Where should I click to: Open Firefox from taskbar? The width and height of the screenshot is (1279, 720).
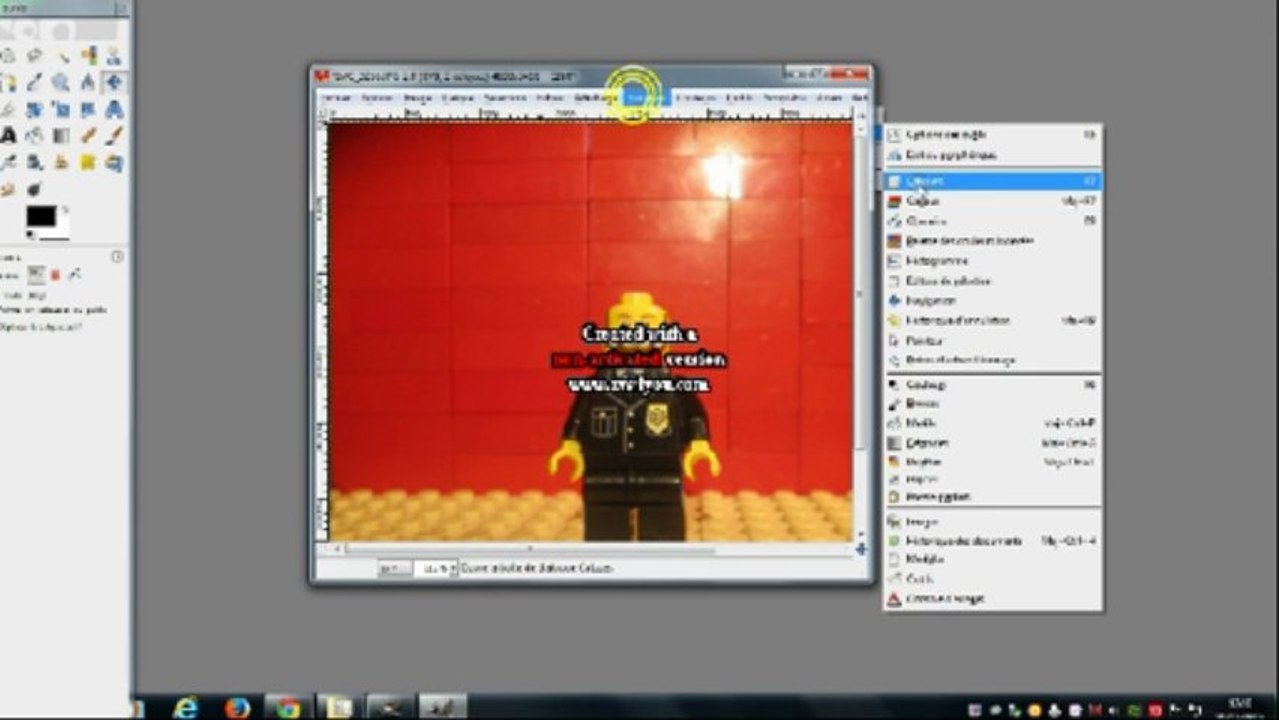(x=237, y=707)
